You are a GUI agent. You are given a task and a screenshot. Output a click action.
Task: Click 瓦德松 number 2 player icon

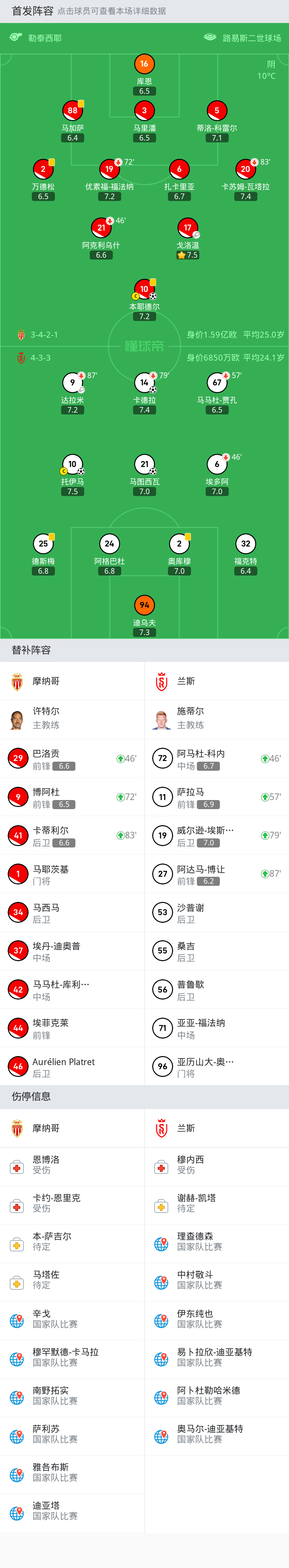tap(43, 168)
